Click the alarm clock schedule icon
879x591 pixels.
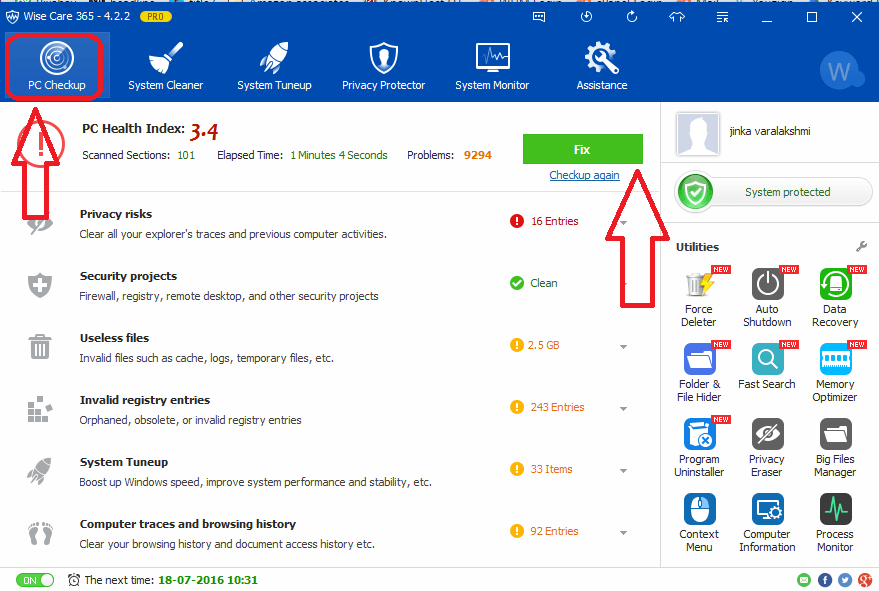73,580
